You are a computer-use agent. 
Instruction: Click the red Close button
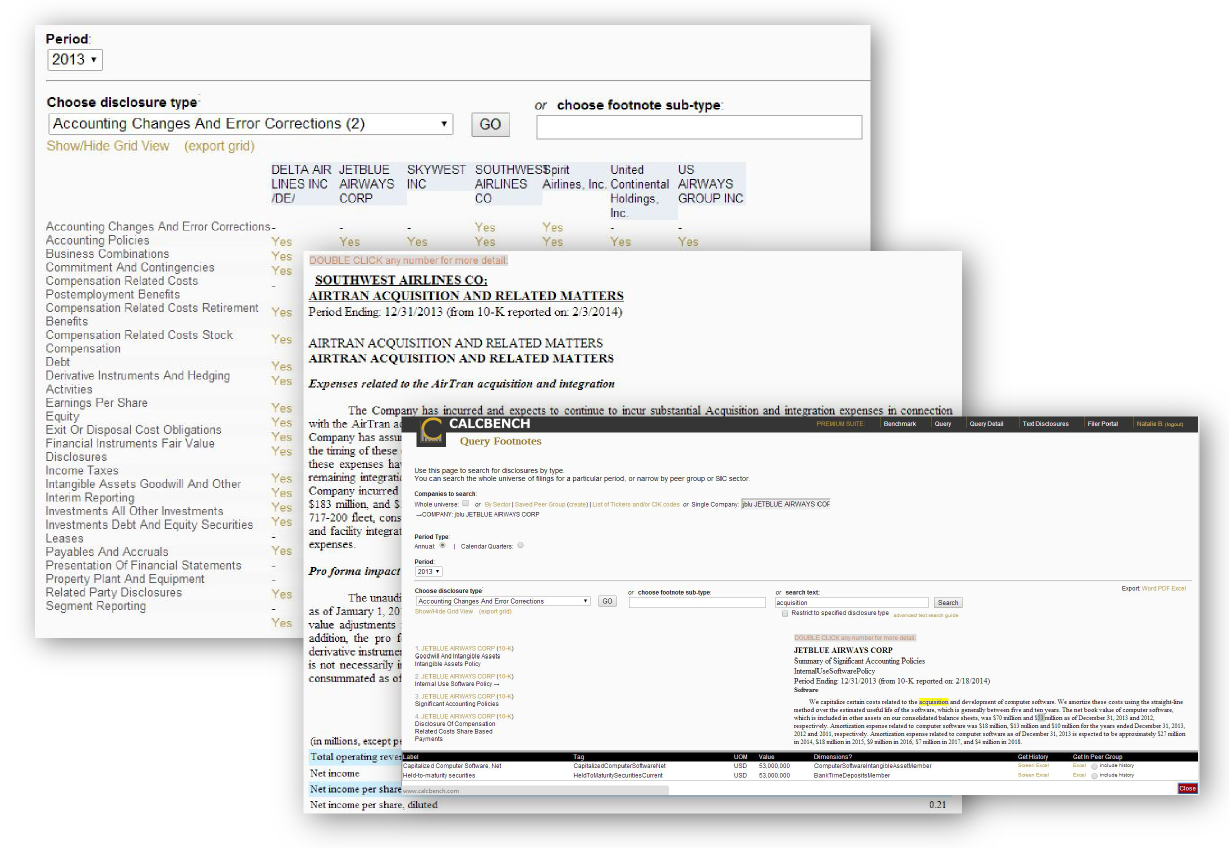tap(1187, 789)
